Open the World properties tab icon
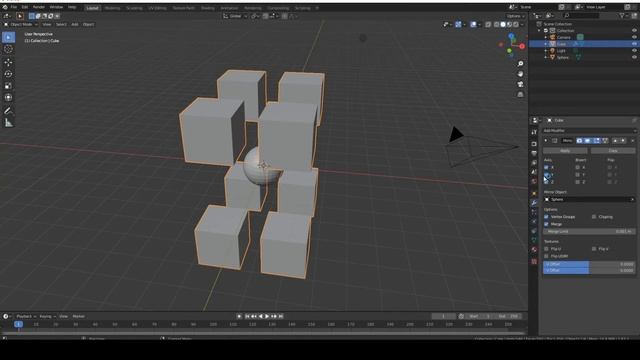This screenshot has width=640, height=360. tap(534, 181)
